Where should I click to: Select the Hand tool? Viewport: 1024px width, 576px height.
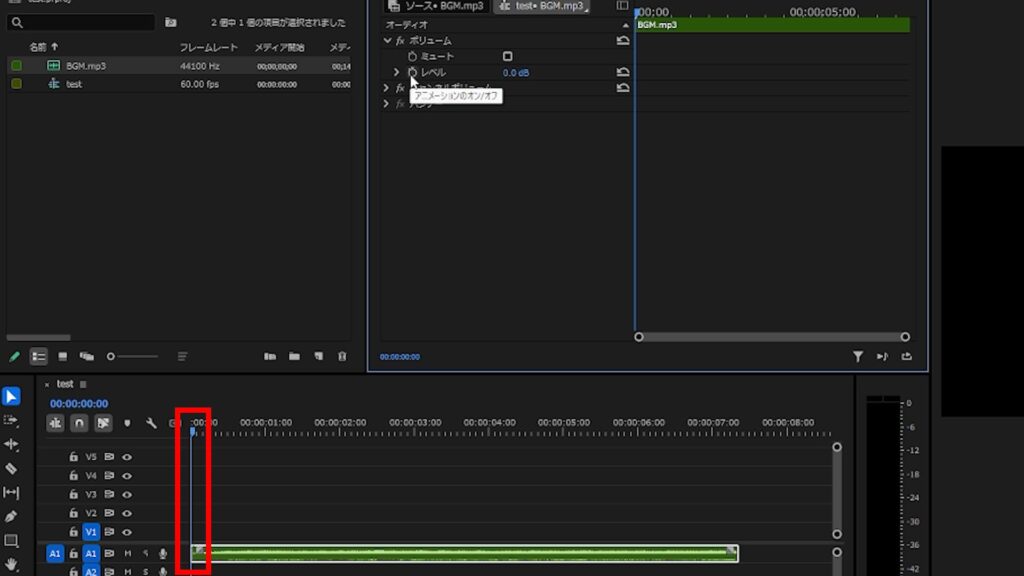pyautogui.click(x=11, y=564)
